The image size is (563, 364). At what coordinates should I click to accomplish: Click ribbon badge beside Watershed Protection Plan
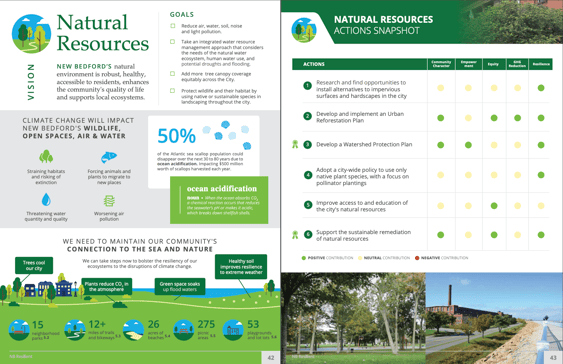[x=295, y=144]
